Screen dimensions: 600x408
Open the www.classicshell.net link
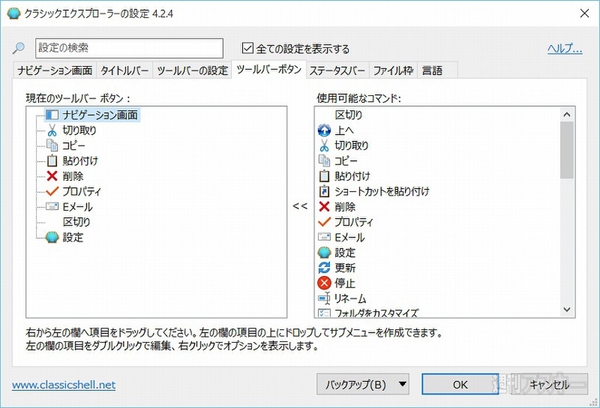point(64,385)
